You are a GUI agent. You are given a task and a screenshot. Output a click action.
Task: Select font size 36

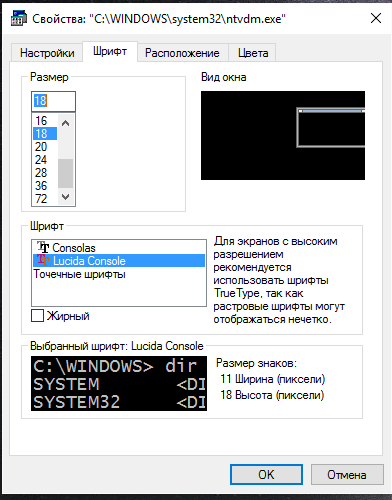[x=45, y=186]
